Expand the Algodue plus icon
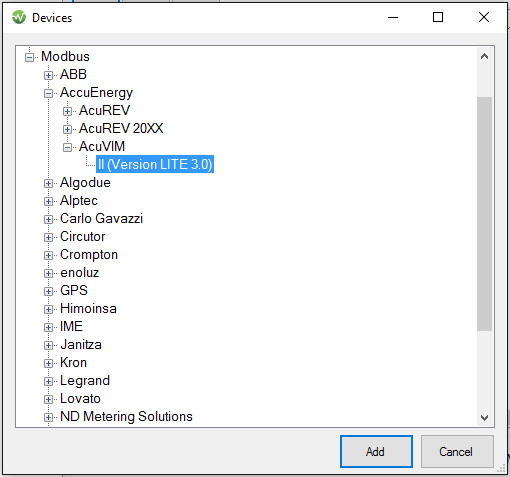Image resolution: width=510 pixels, height=477 pixels. click(x=48, y=183)
